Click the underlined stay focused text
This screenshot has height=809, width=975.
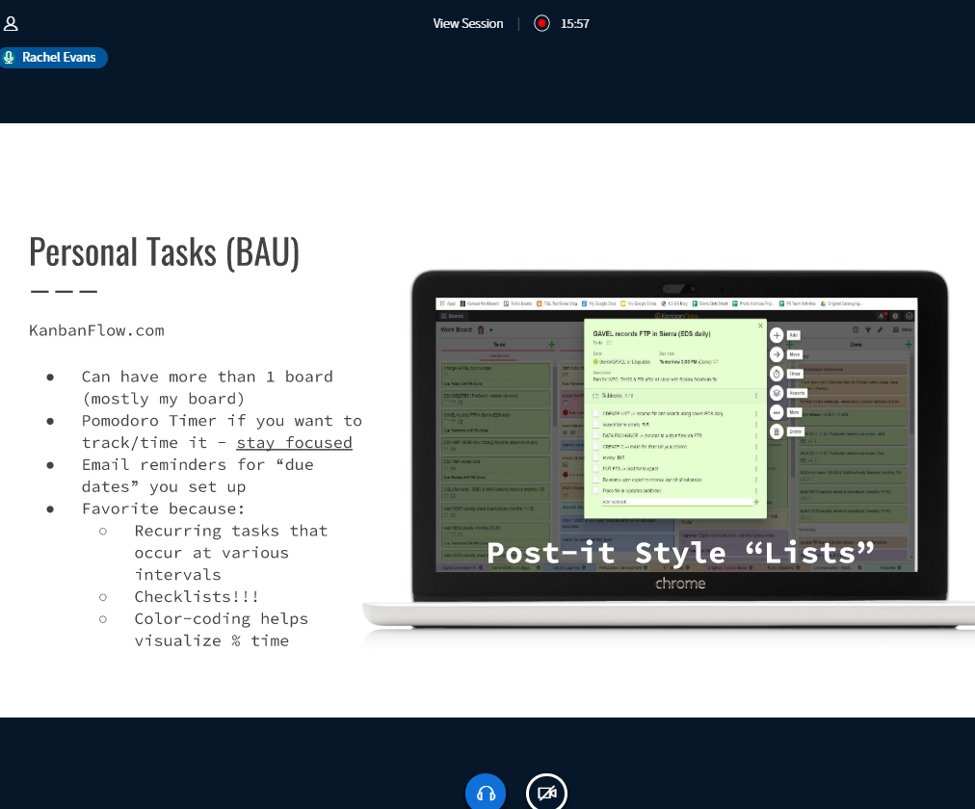point(294,442)
